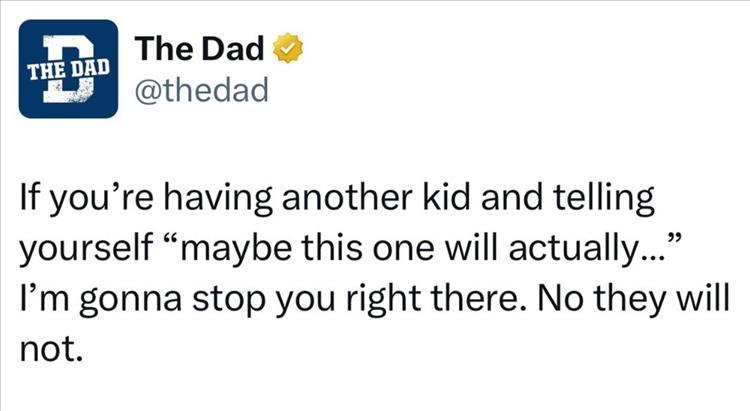Open The Dad display name link
Image resolution: width=750 pixels, height=411 pixels.
pyautogui.click(x=200, y=47)
